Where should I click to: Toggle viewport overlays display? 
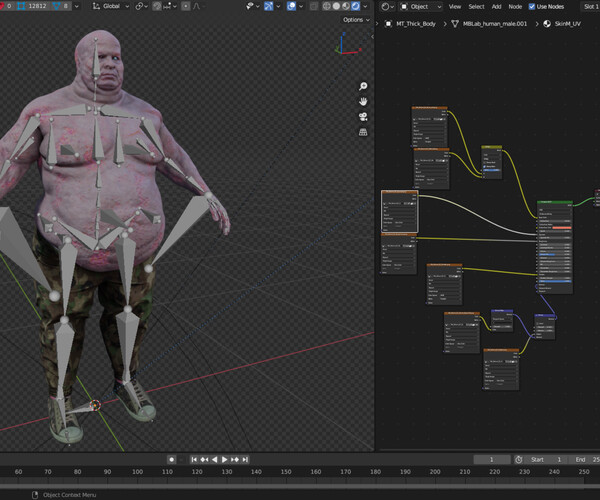(291, 6)
